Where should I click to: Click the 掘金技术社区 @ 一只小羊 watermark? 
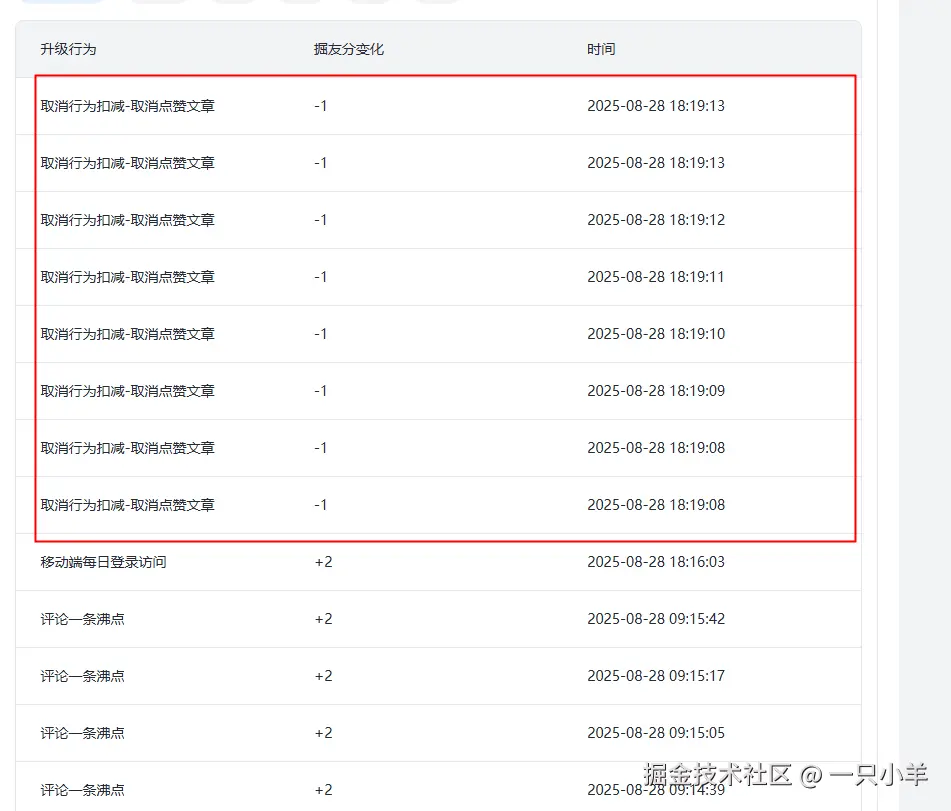click(x=785, y=775)
